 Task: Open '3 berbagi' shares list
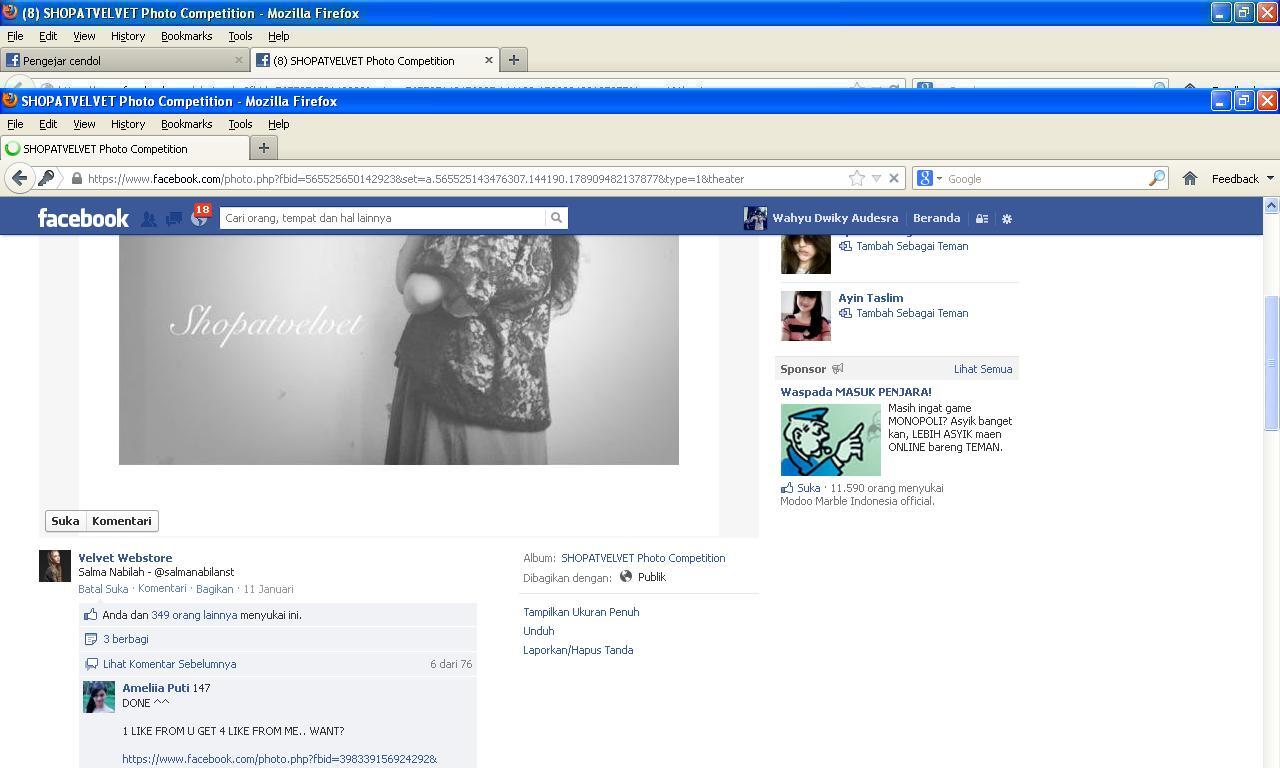tap(125, 639)
